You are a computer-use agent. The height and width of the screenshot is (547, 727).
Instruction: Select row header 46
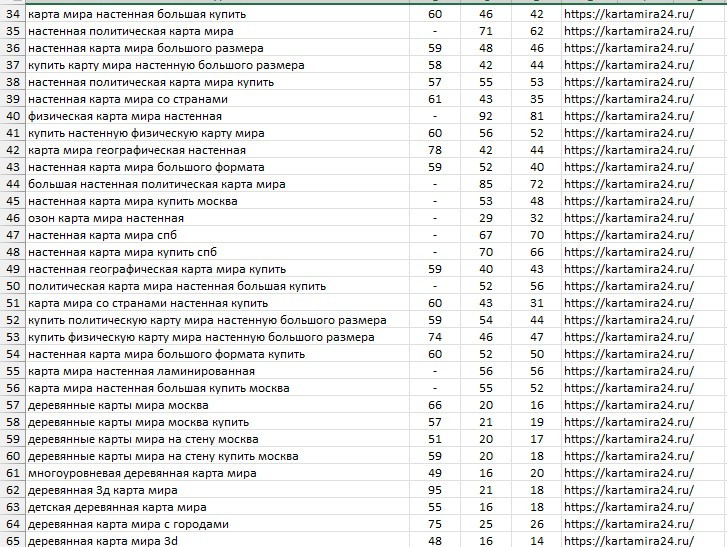point(13,218)
